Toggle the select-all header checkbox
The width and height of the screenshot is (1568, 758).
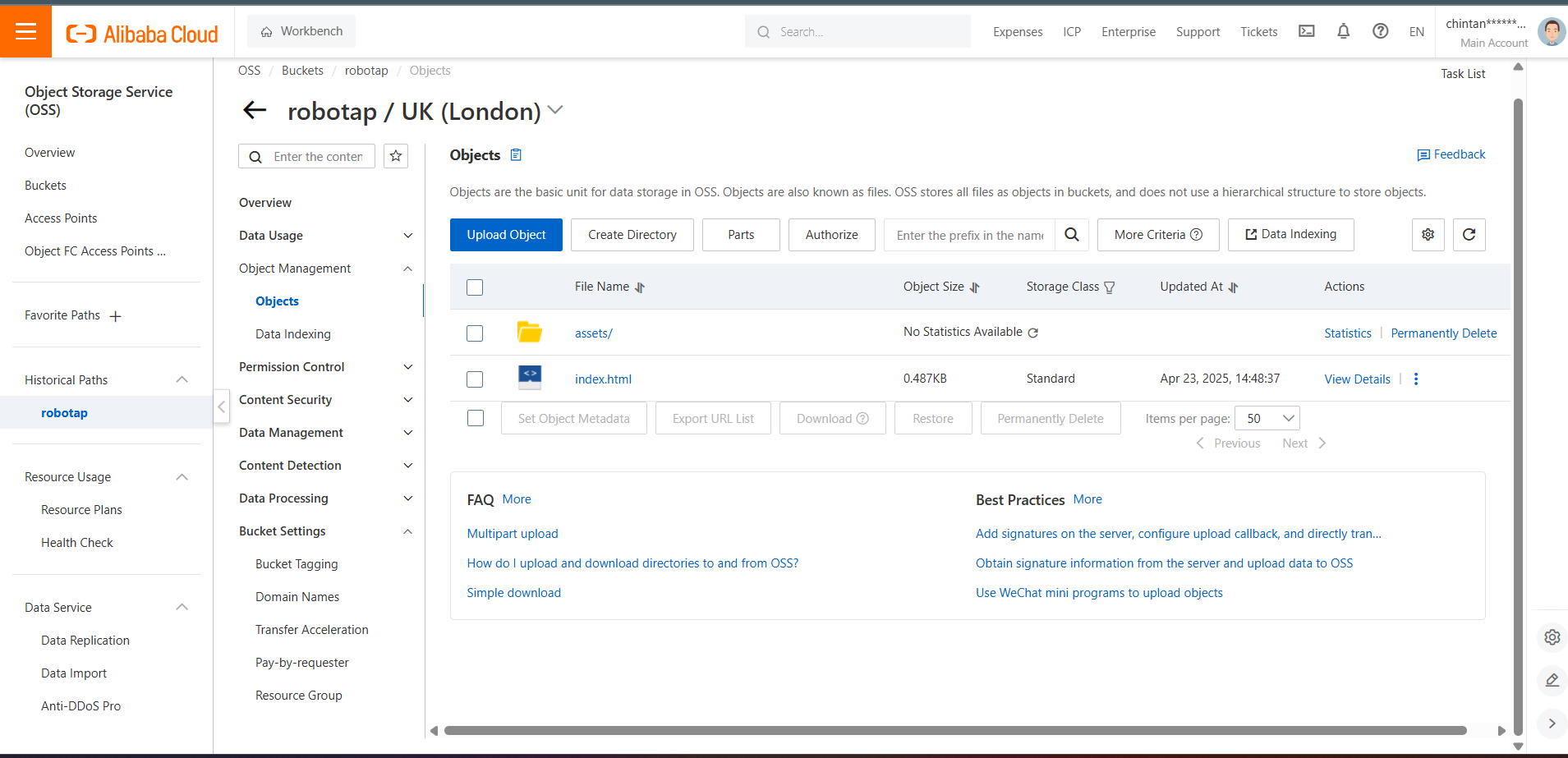[475, 287]
